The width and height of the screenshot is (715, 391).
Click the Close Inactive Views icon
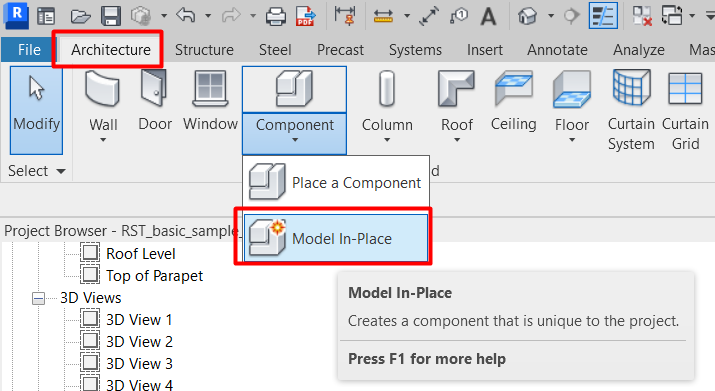642,16
